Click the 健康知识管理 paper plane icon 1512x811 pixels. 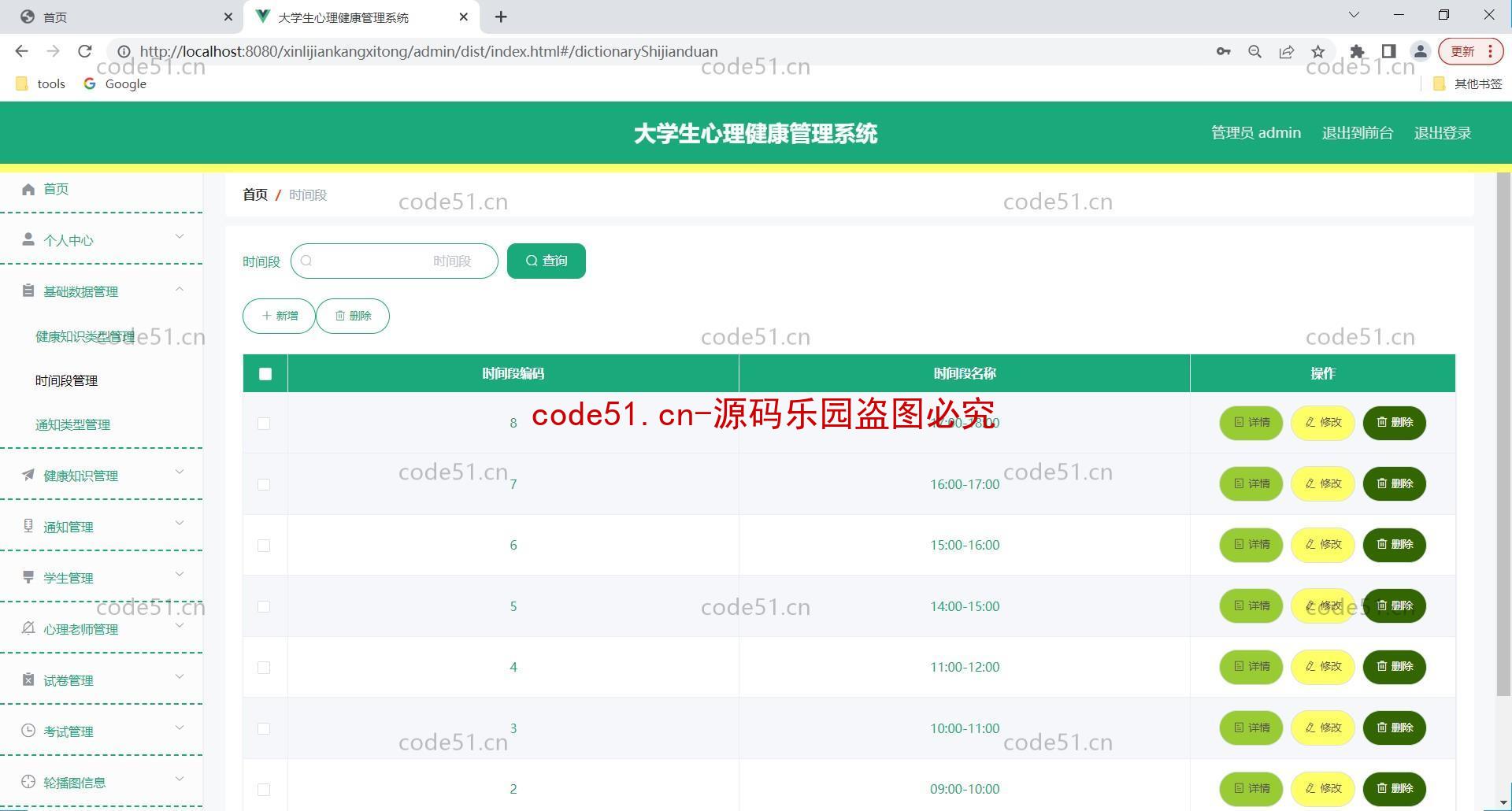(28, 475)
